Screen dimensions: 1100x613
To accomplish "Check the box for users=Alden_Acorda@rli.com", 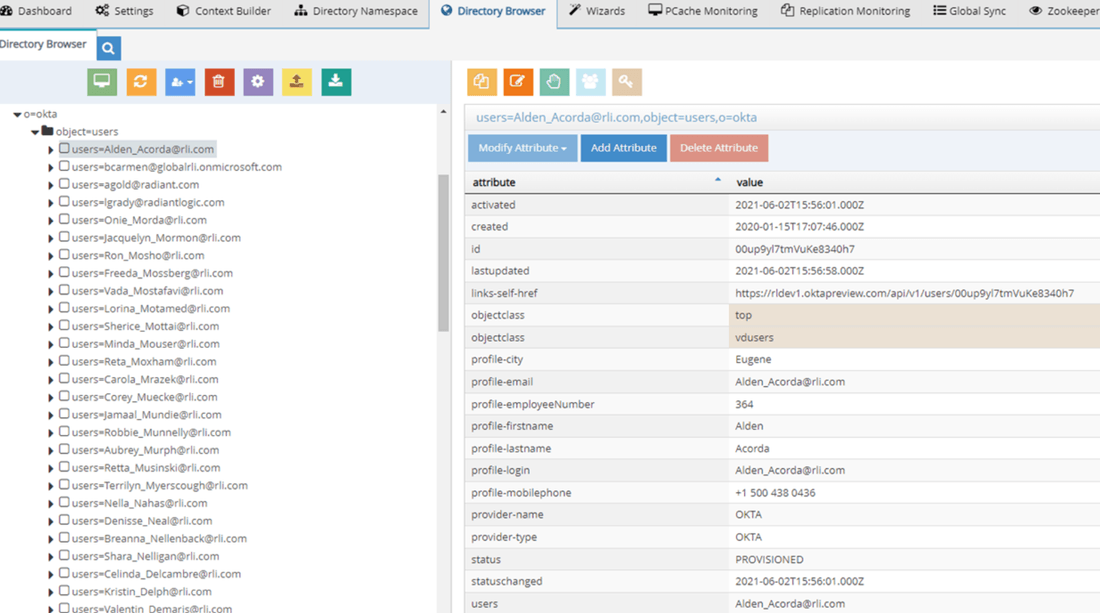I will pos(64,148).
